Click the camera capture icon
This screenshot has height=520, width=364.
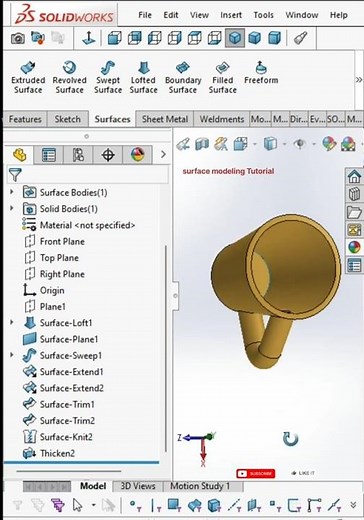pos(18,38)
